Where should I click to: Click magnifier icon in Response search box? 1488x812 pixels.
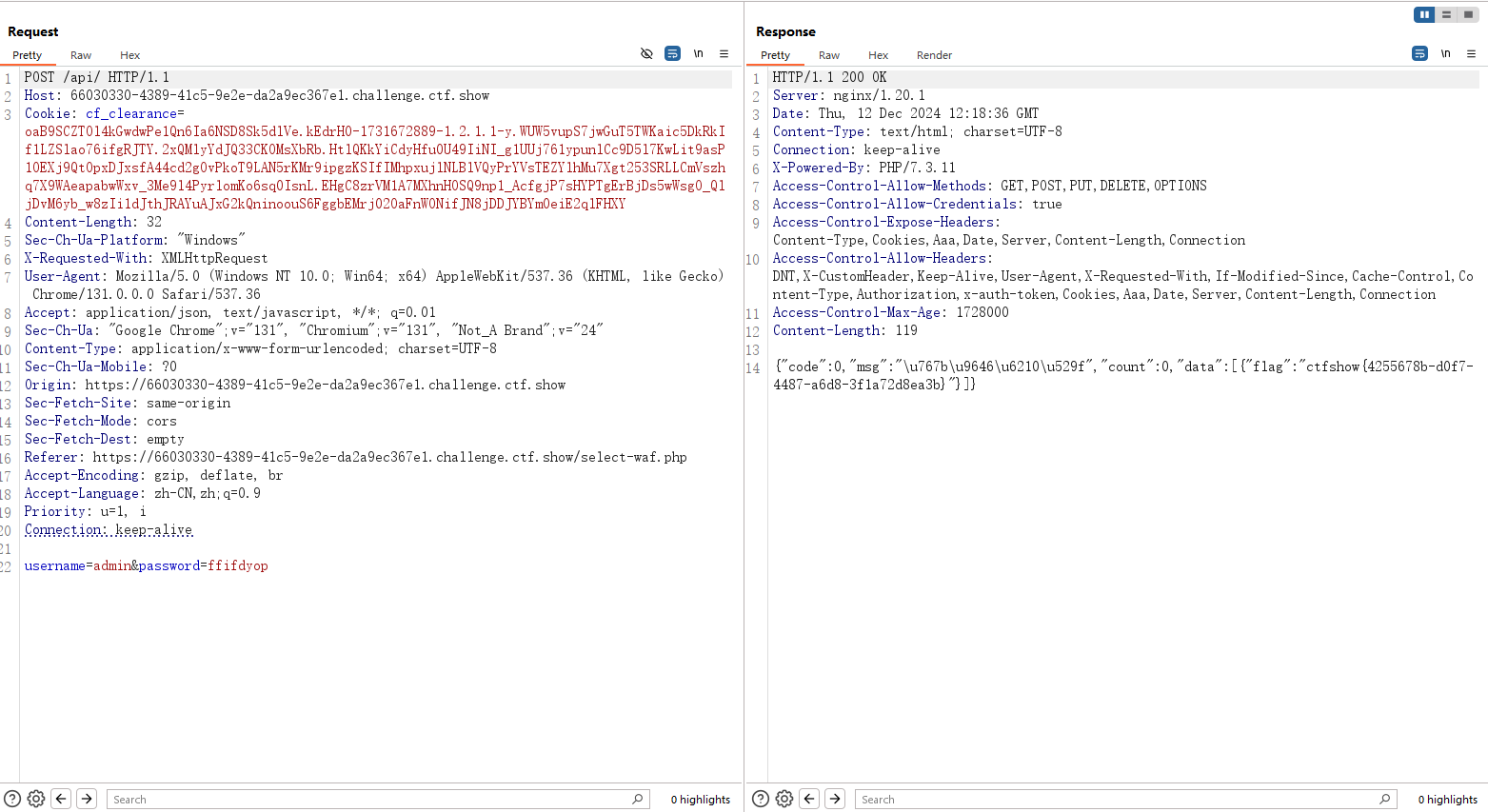(x=1385, y=799)
